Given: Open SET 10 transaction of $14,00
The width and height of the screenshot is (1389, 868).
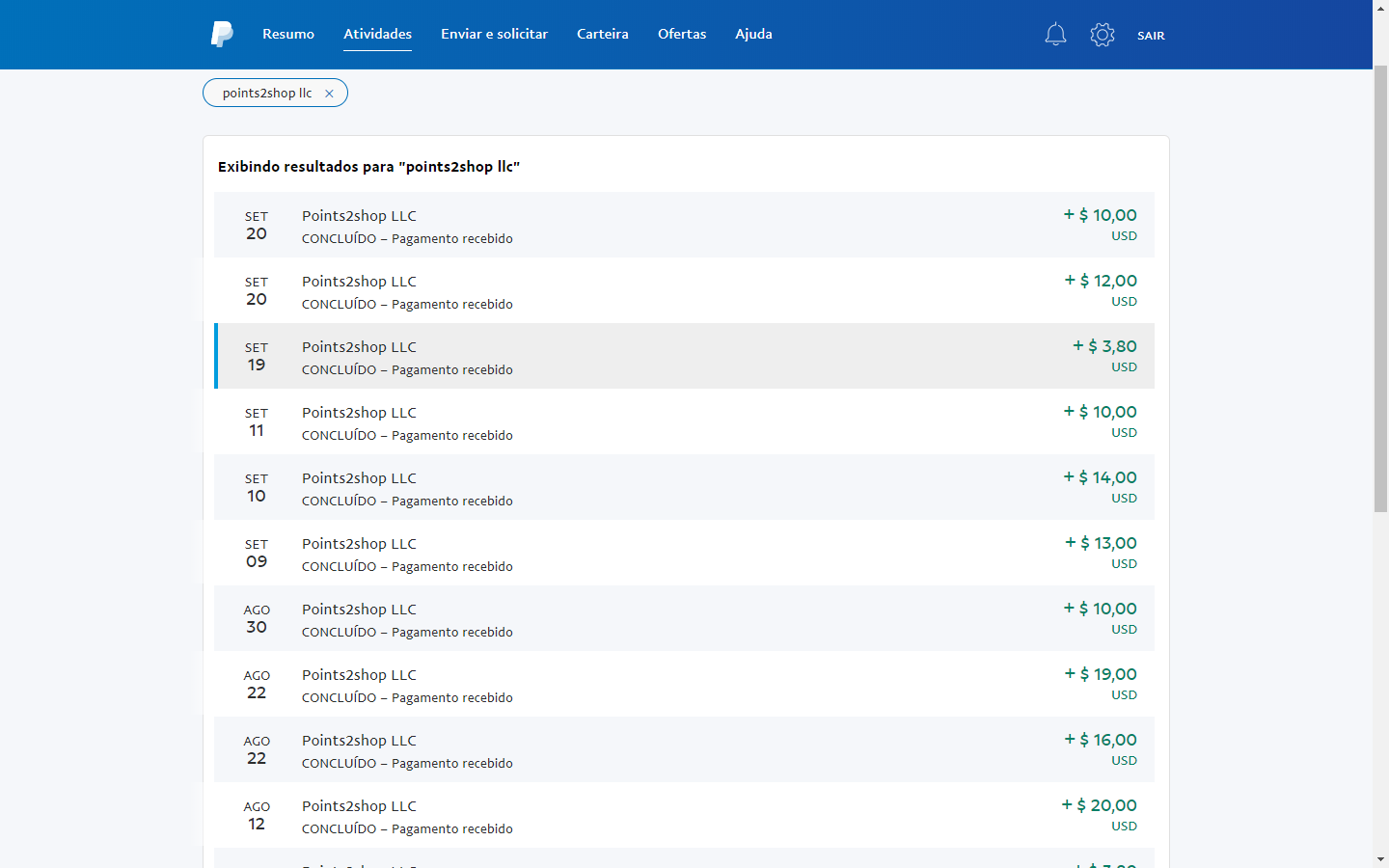Looking at the screenshot, I should point(684,487).
